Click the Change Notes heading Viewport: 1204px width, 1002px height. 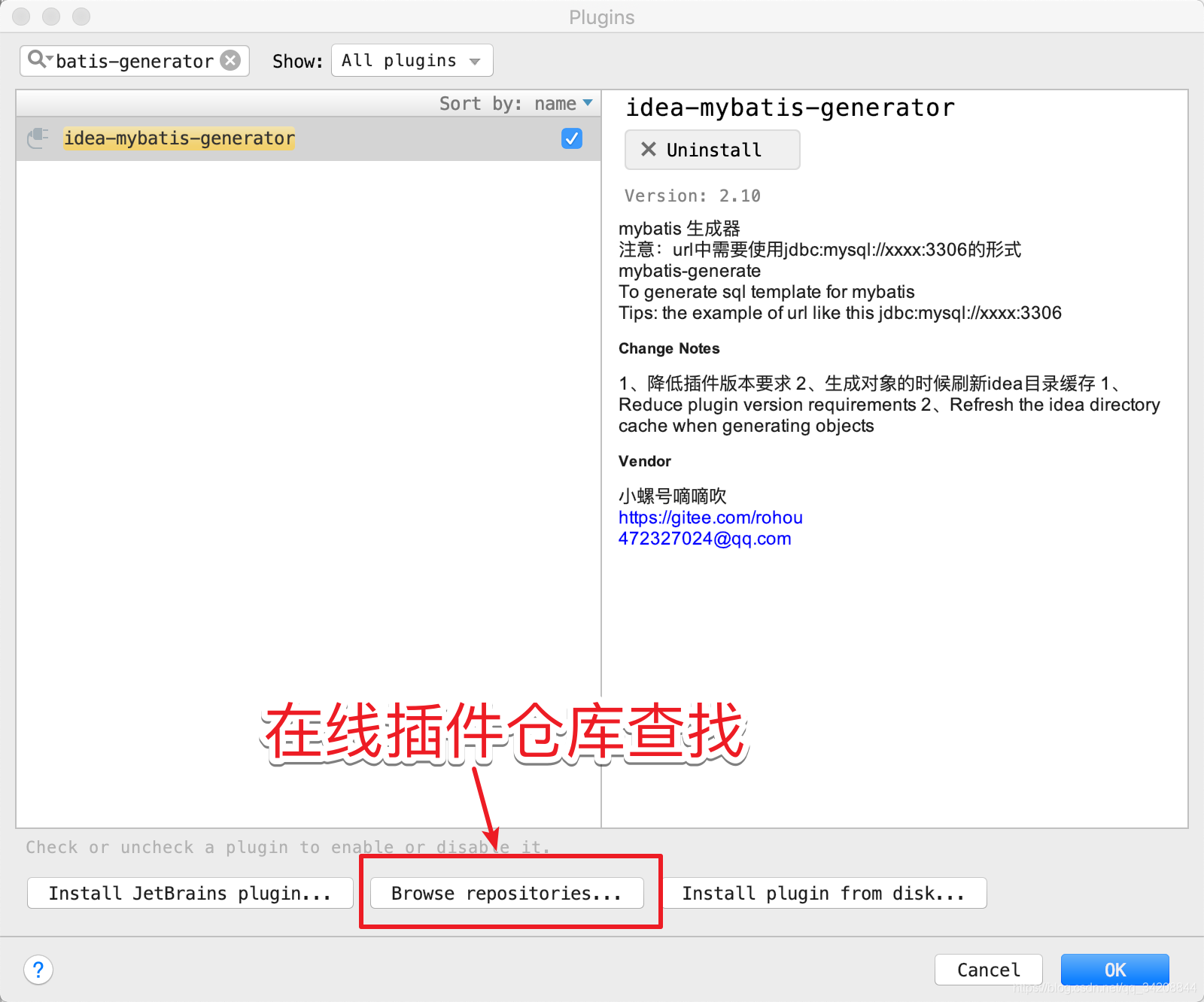coord(669,348)
